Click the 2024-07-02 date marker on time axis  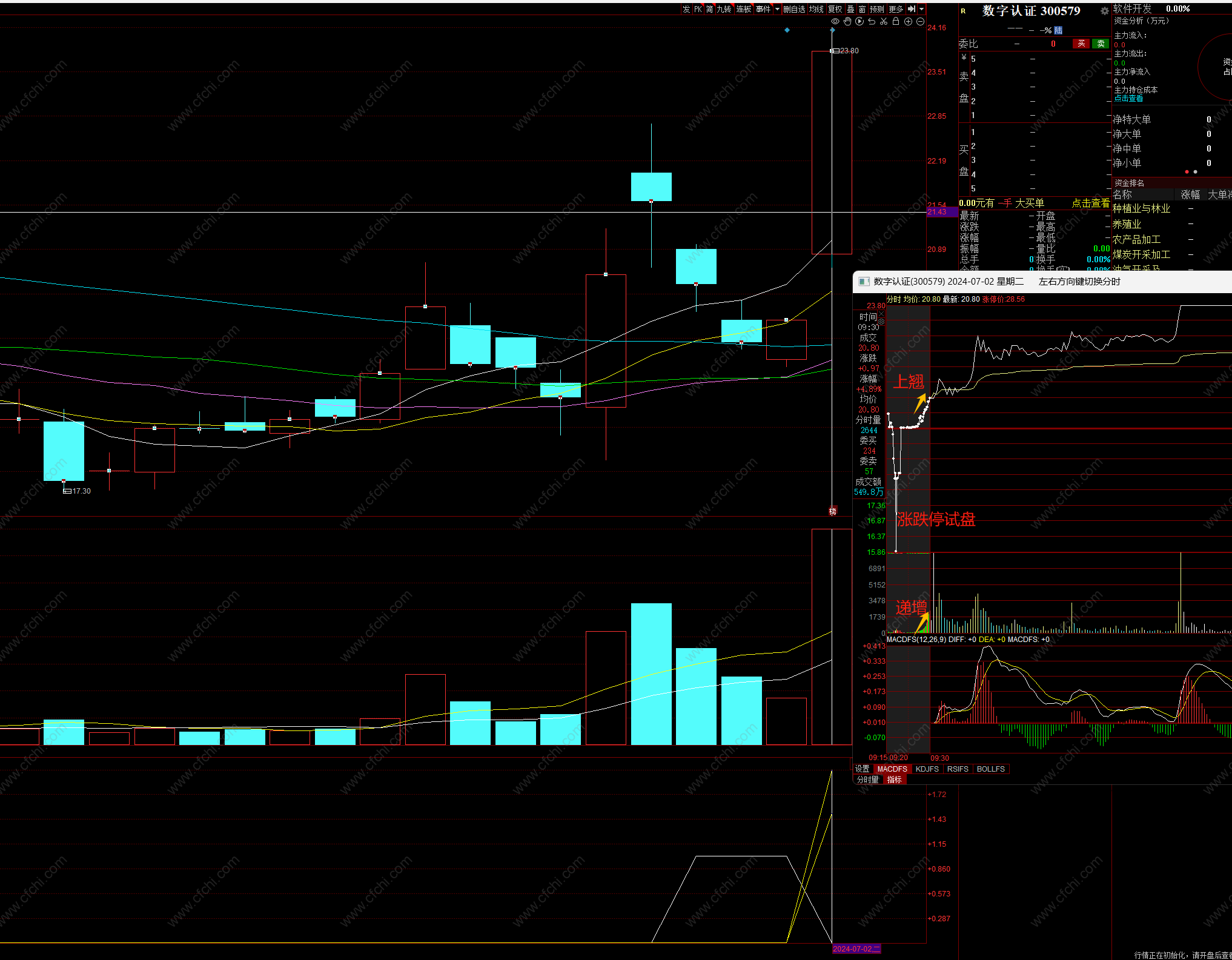coord(856,949)
